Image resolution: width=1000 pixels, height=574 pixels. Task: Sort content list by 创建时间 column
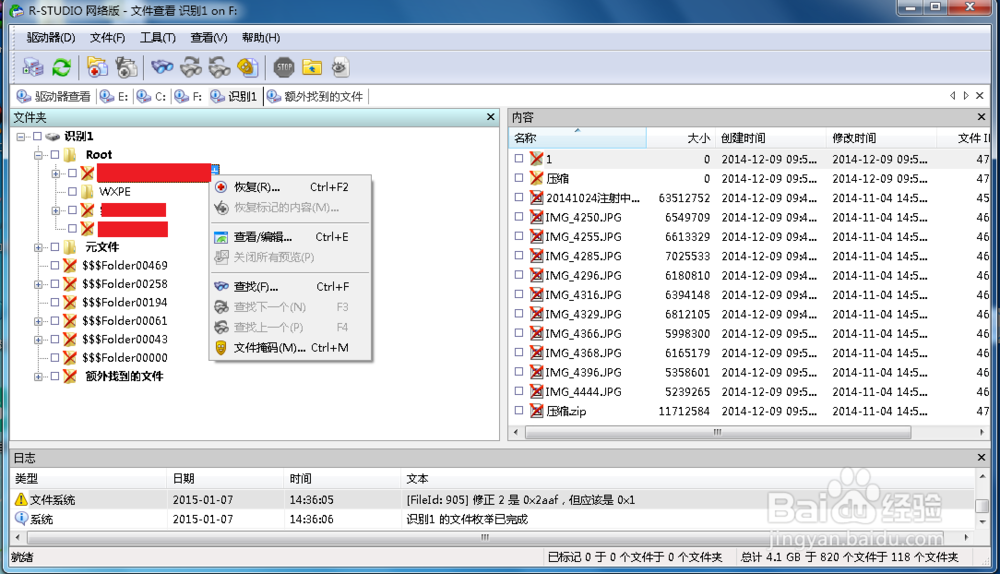tap(770, 138)
